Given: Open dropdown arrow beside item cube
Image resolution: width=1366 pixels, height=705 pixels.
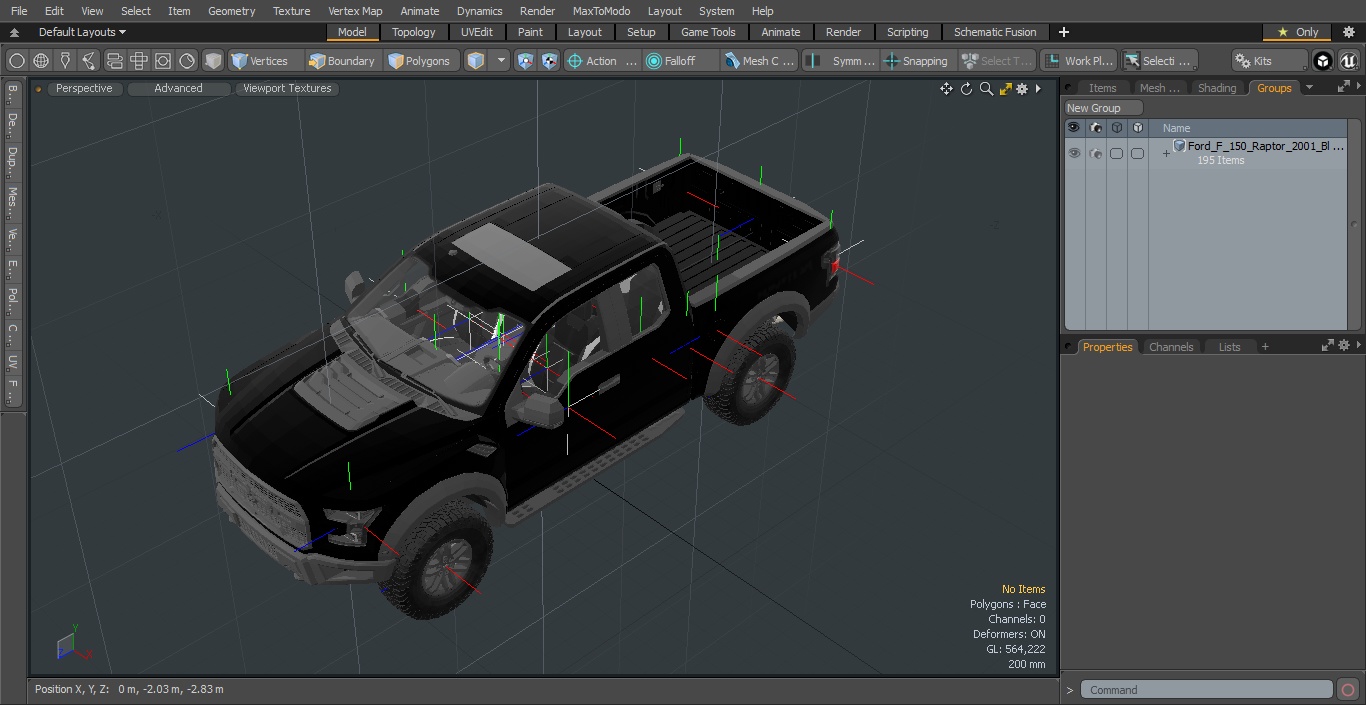Looking at the screenshot, I should tap(502, 61).
